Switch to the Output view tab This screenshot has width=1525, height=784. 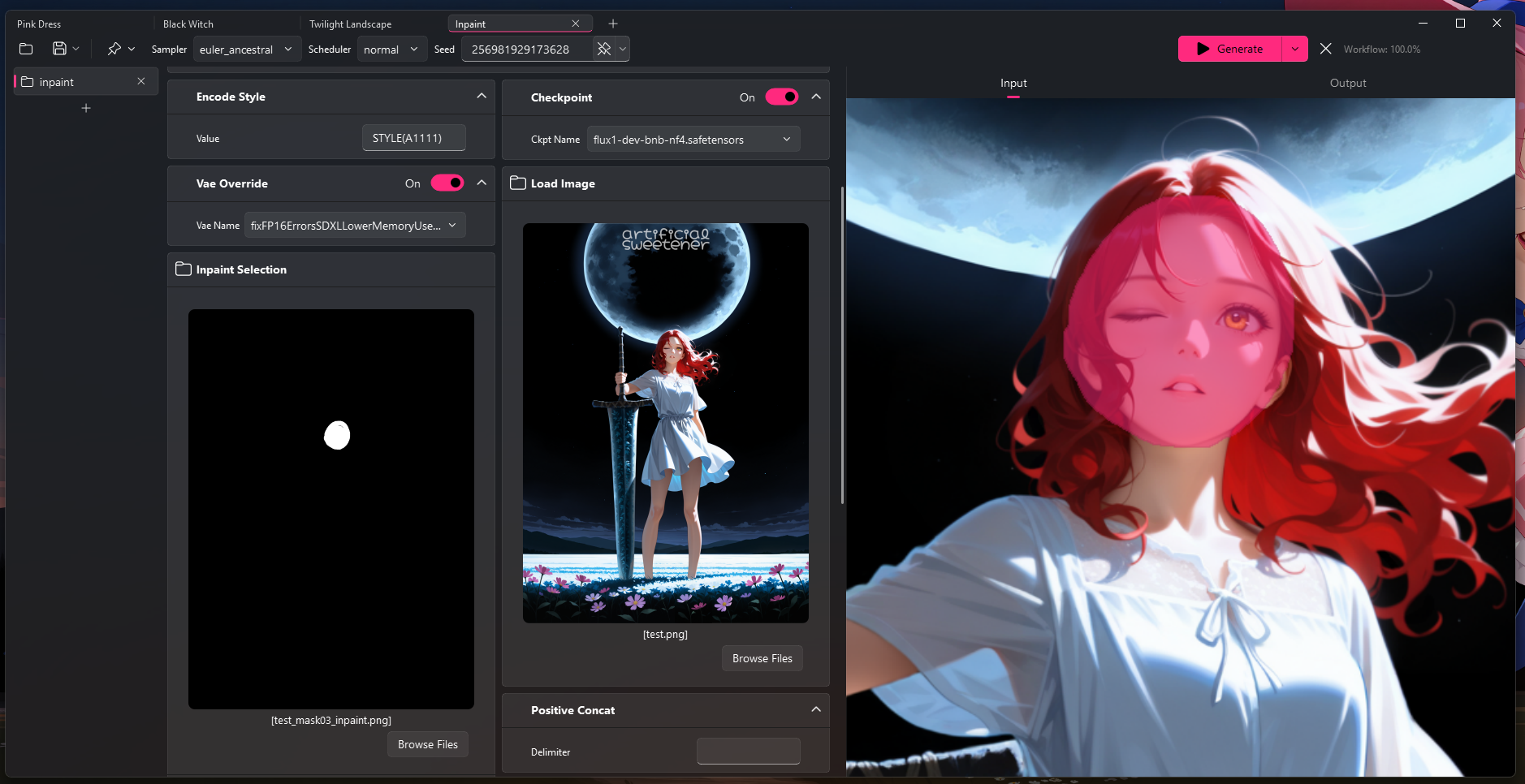pos(1348,83)
